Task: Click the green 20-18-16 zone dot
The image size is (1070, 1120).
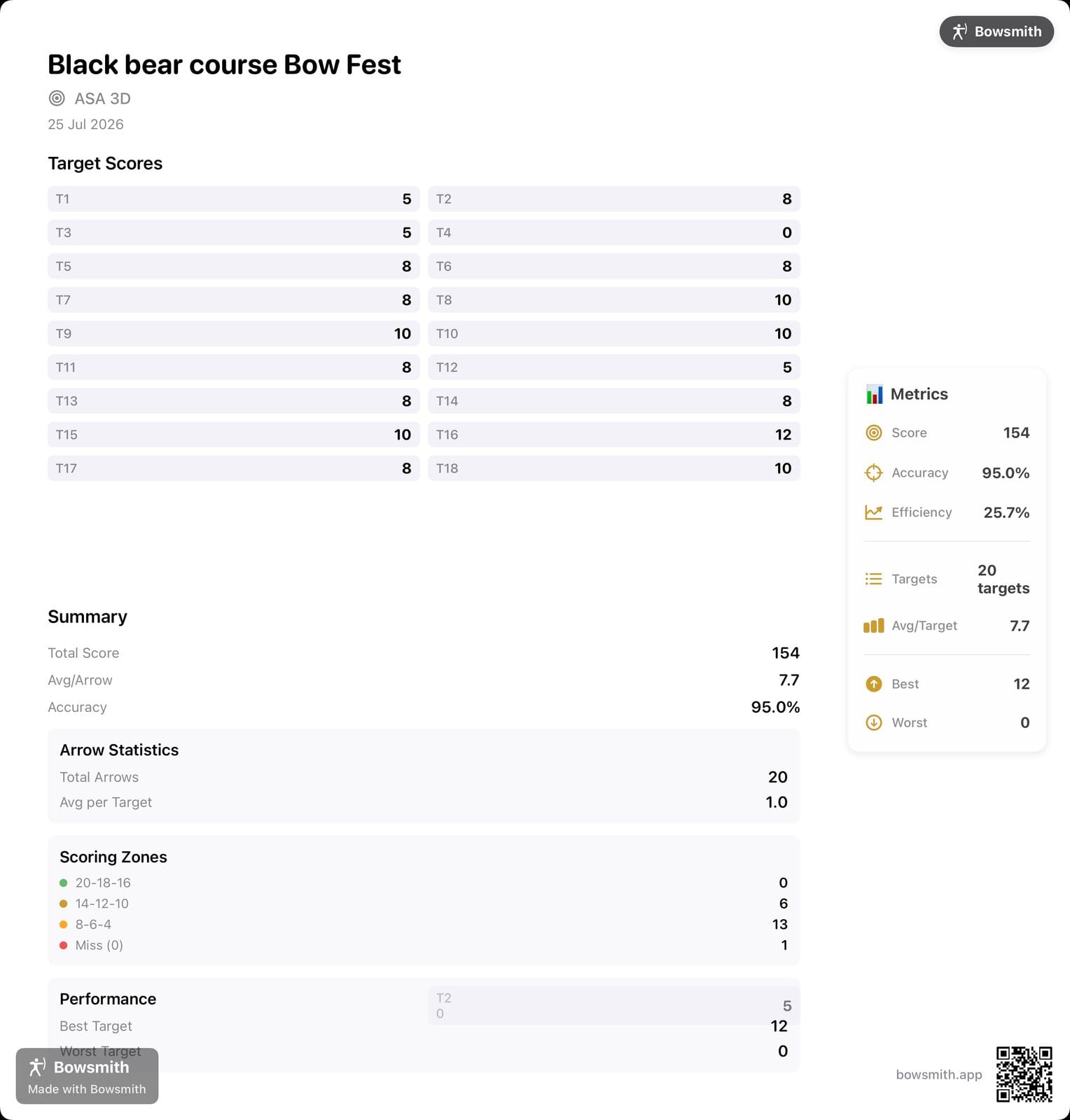Action: click(64, 883)
